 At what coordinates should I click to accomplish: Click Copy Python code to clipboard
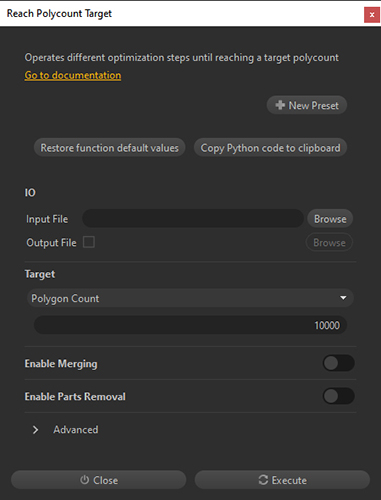pyautogui.click(x=270, y=148)
